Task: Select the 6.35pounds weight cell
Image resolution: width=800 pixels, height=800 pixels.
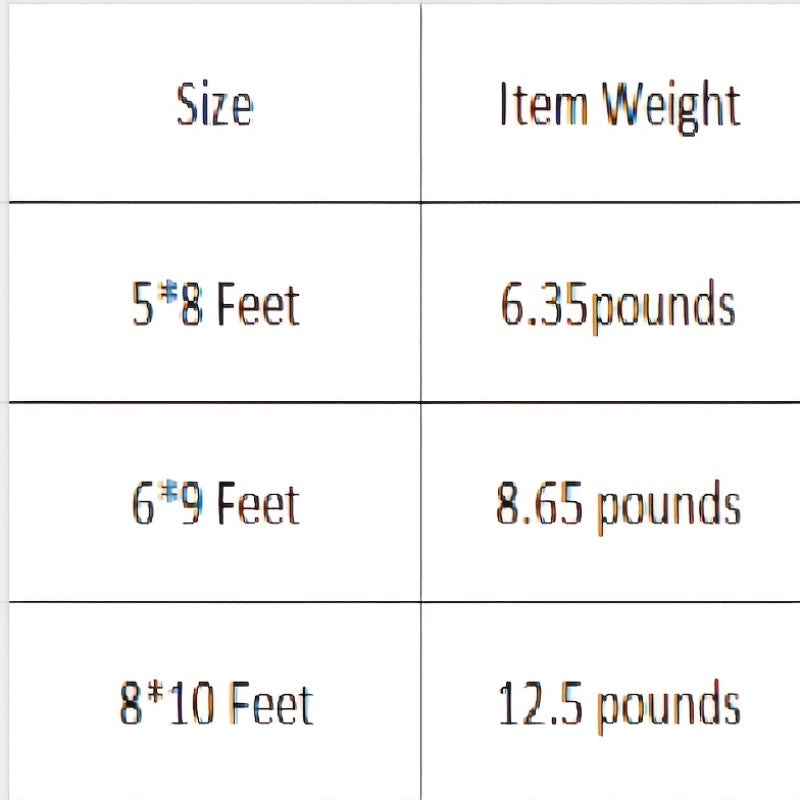Action: 610,304
